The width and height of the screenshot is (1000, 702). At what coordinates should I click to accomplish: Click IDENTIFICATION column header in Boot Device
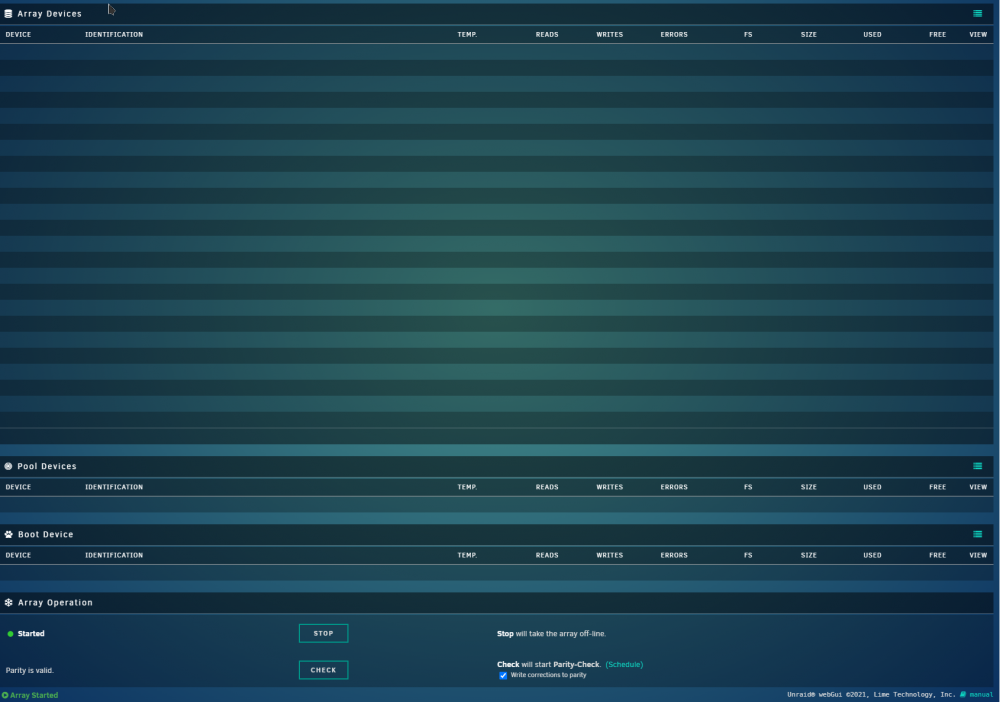[x=114, y=555]
